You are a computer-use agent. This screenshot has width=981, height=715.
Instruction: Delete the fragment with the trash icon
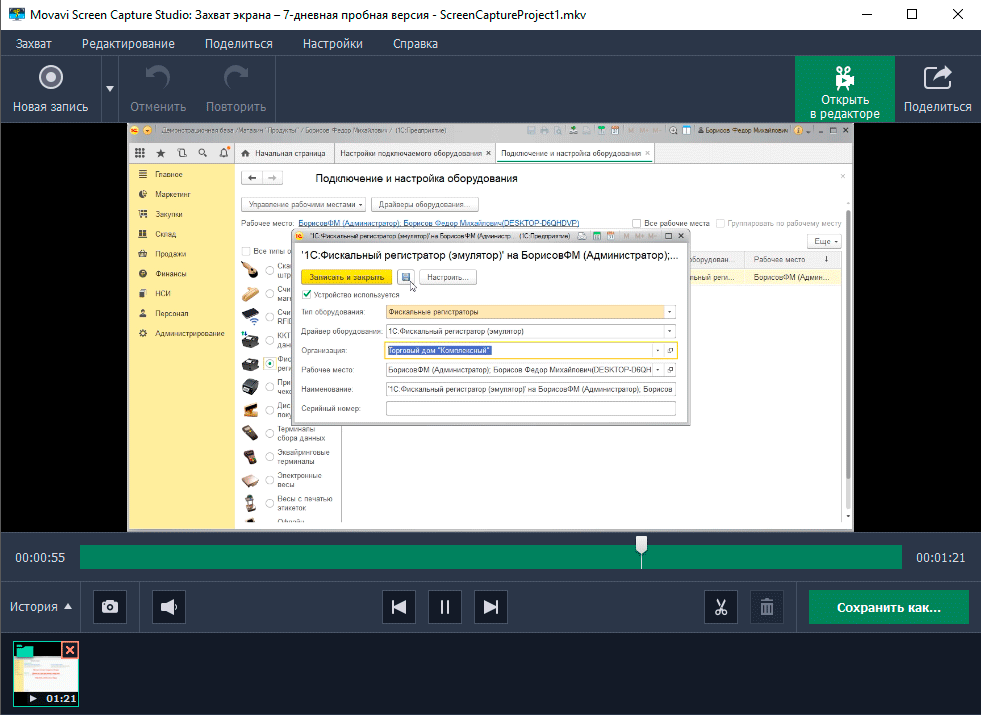click(767, 606)
